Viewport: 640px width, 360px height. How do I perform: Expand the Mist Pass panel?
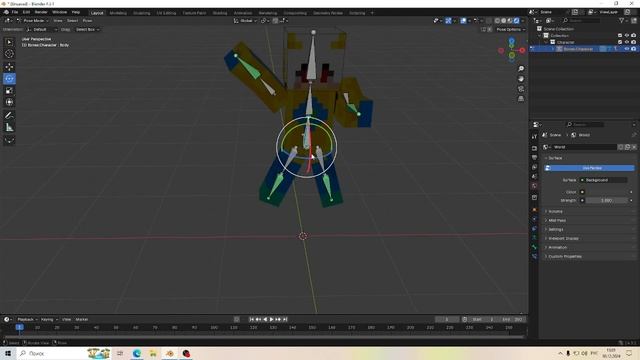pos(557,220)
